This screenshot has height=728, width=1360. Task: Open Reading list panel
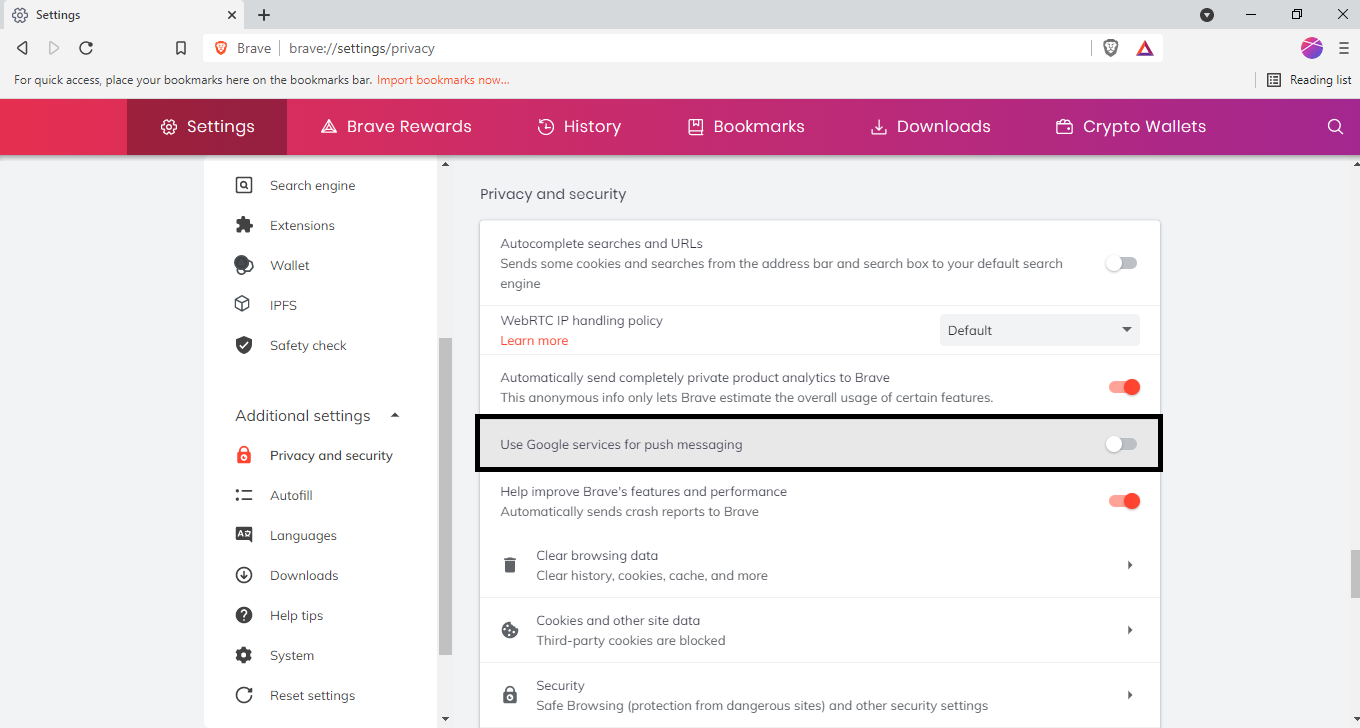click(1309, 80)
